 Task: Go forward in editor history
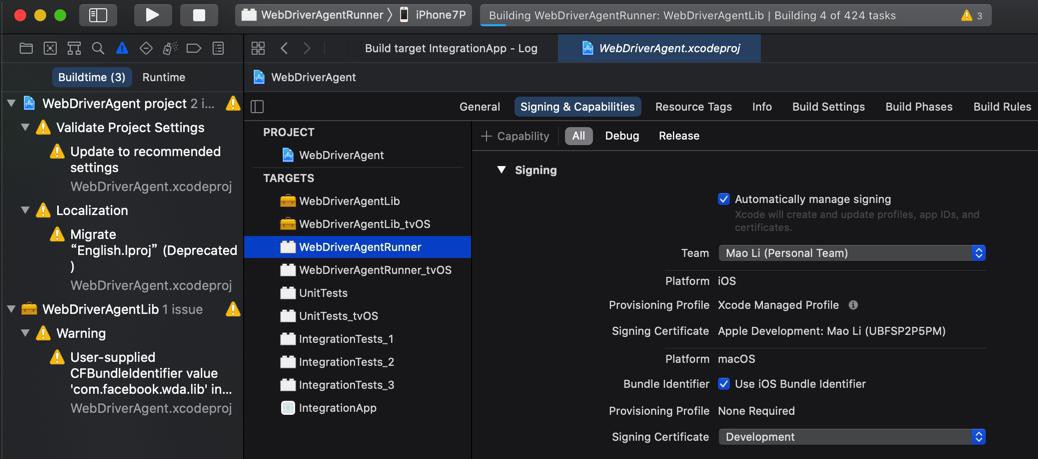(x=307, y=48)
